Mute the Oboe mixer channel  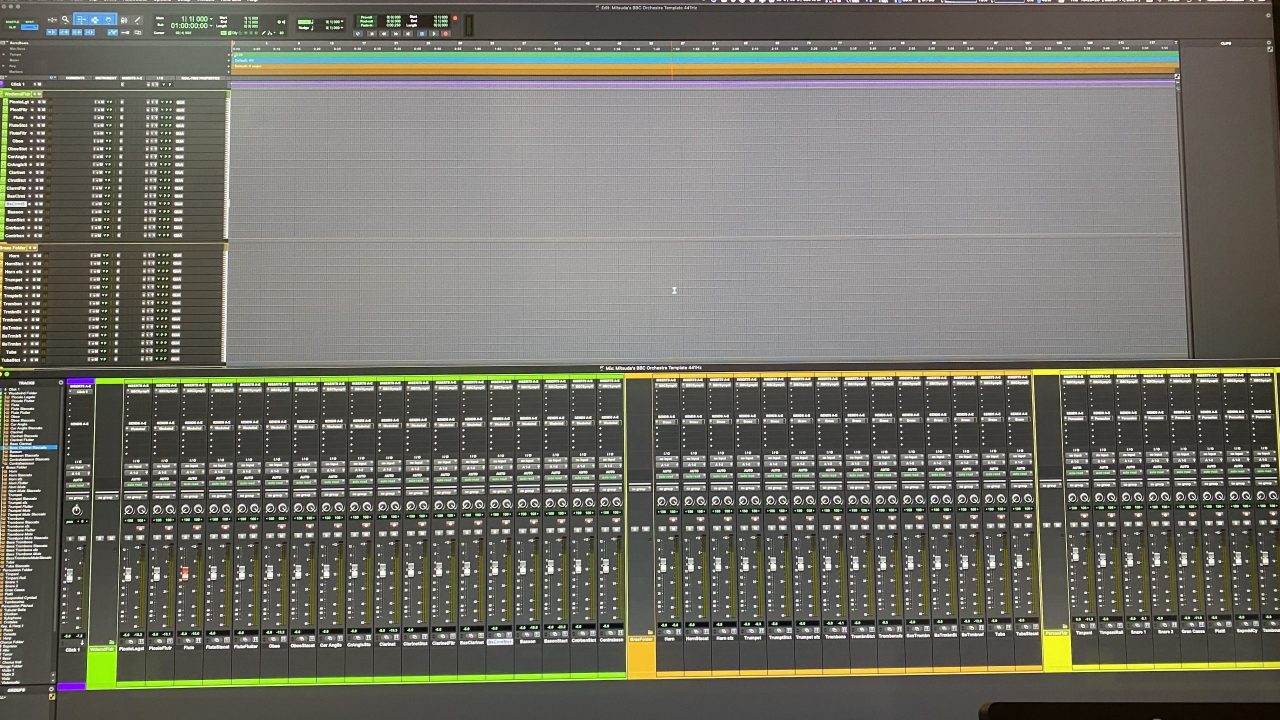click(282, 538)
